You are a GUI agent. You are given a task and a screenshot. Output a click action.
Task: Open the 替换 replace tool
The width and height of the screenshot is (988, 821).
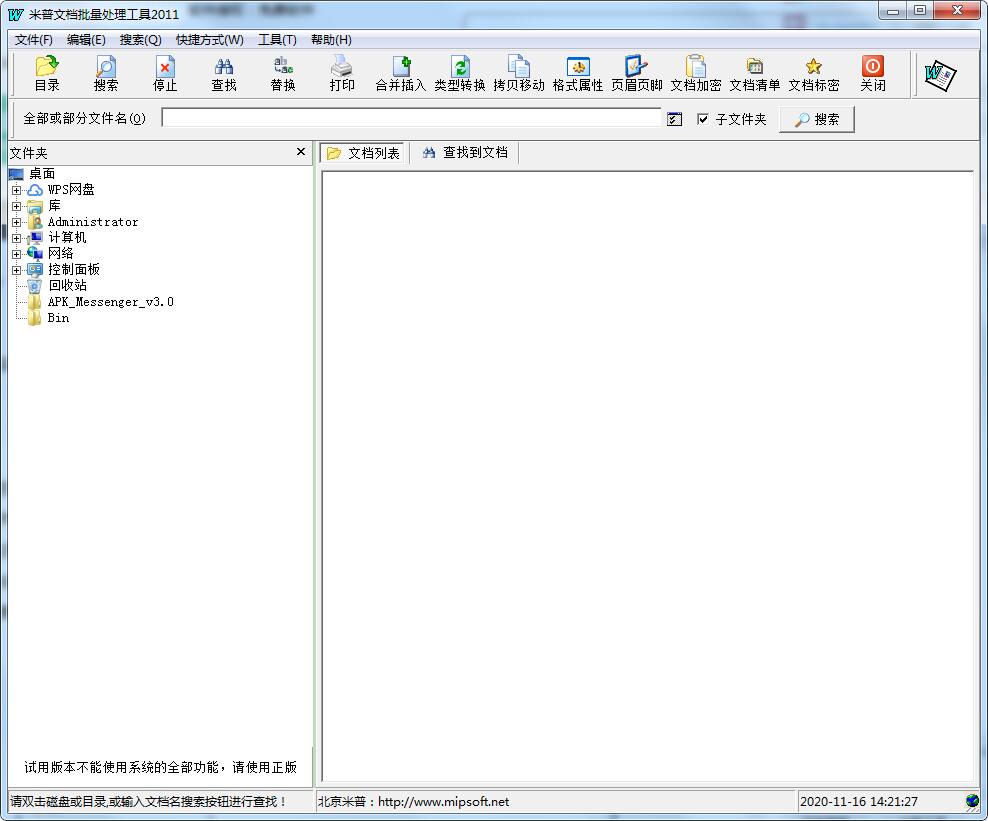(283, 74)
